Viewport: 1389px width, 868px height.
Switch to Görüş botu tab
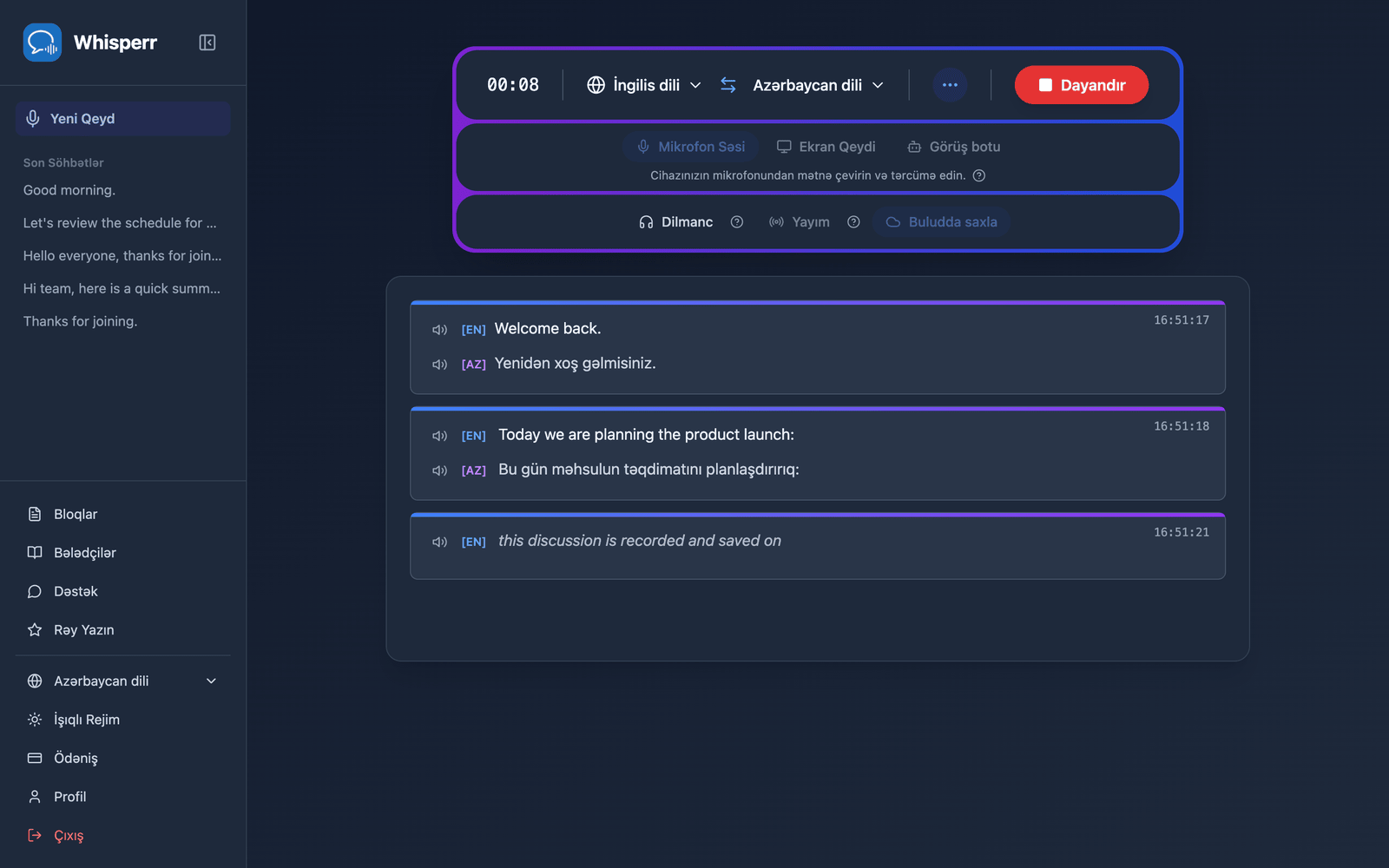953,147
